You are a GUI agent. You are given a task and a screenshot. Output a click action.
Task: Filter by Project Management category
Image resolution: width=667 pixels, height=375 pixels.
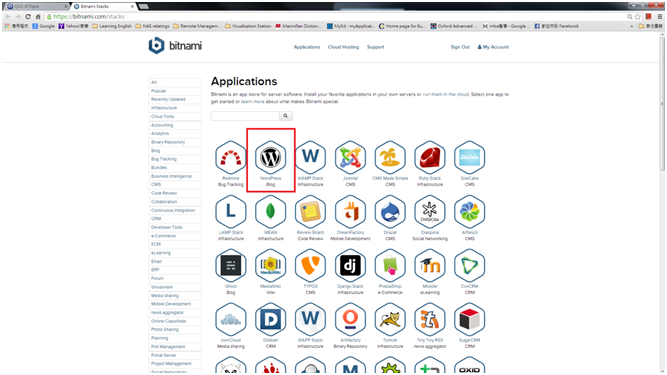pyautogui.click(x=175, y=364)
